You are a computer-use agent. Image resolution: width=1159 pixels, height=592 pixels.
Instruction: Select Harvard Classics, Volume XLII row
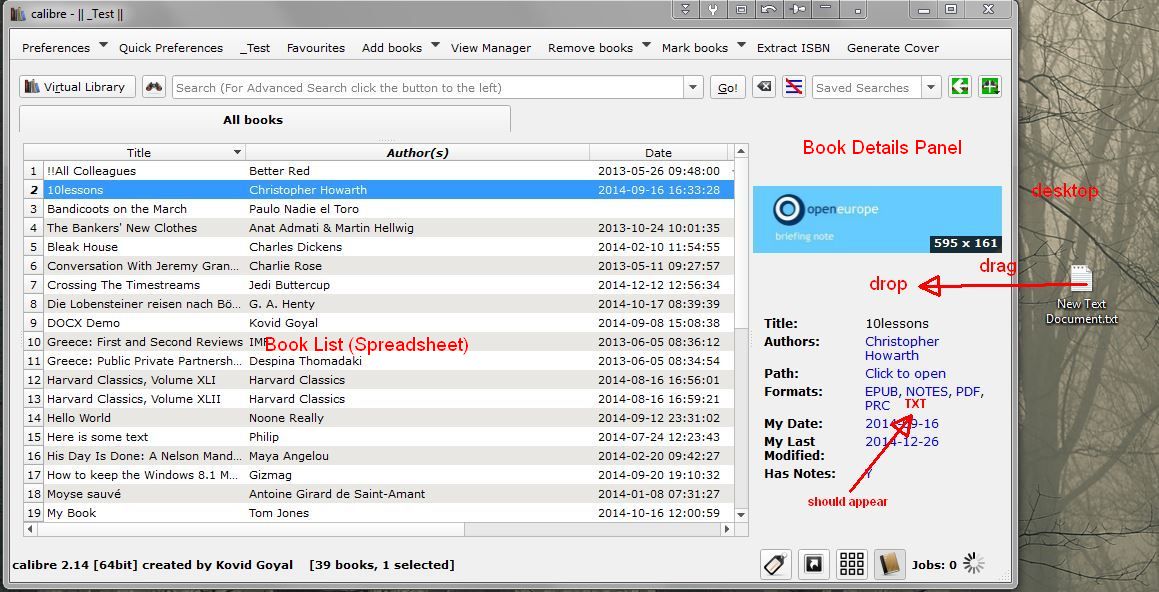pyautogui.click(x=378, y=399)
